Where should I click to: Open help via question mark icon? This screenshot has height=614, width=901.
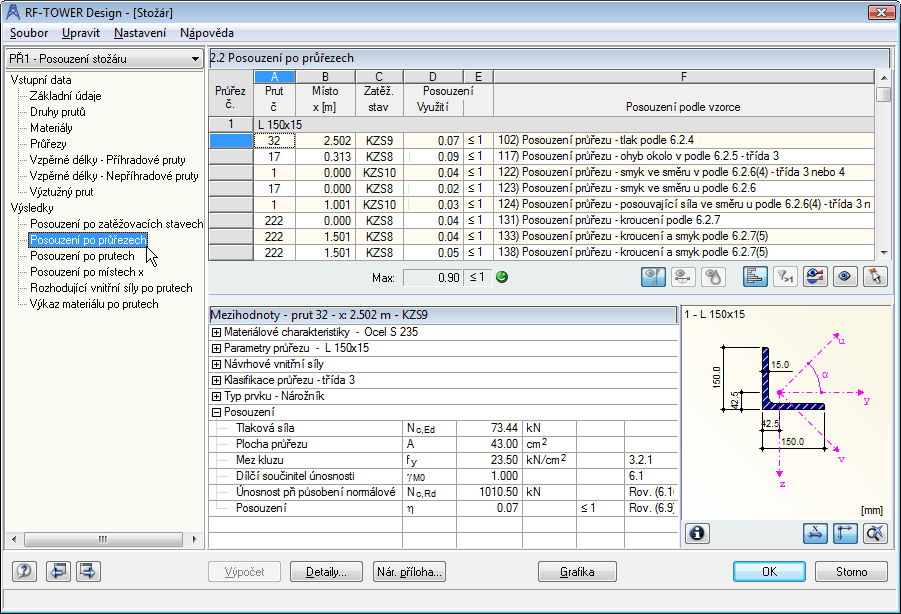point(24,571)
